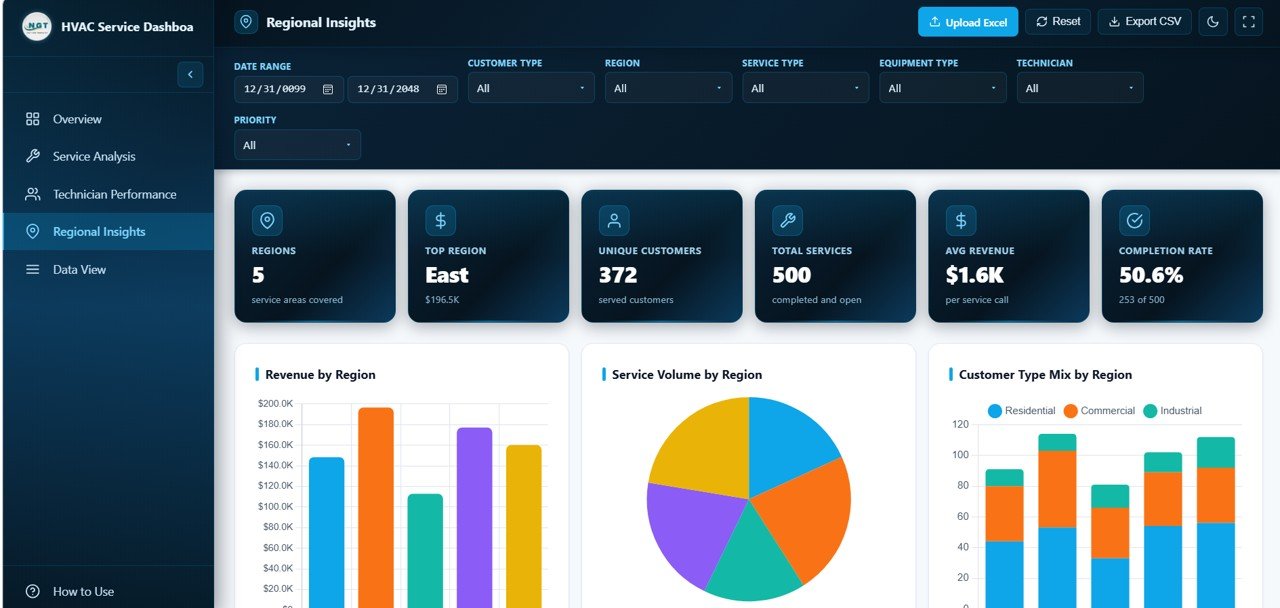The height and width of the screenshot is (608, 1280).
Task: Export data using the Export CSV button
Action: coord(1144,21)
